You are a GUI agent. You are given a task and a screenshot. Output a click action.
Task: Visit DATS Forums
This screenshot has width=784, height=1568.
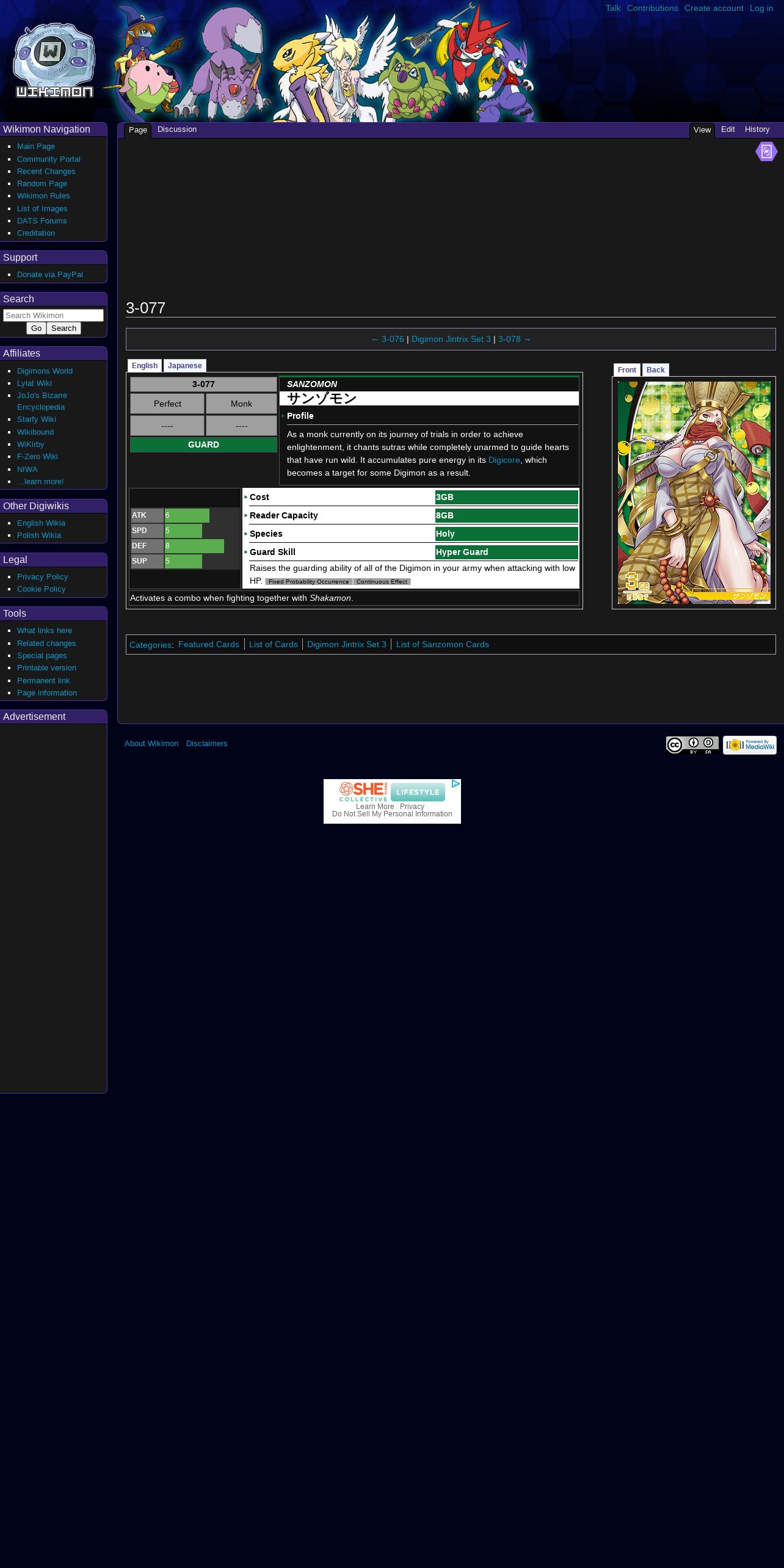(x=42, y=221)
